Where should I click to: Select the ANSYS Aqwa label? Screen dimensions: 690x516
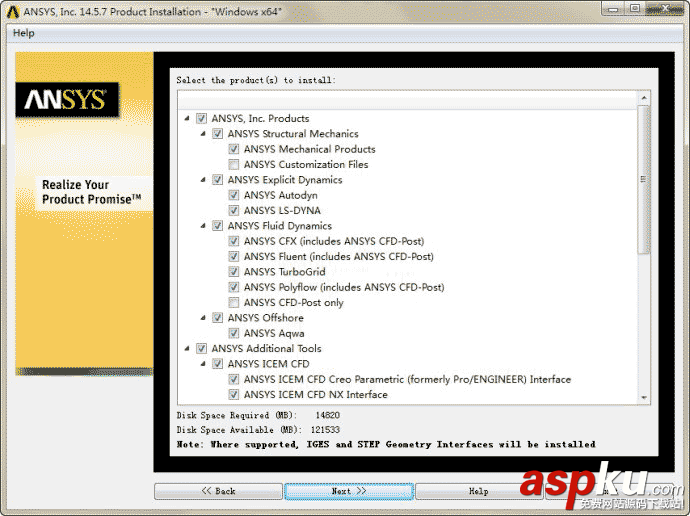point(274,333)
